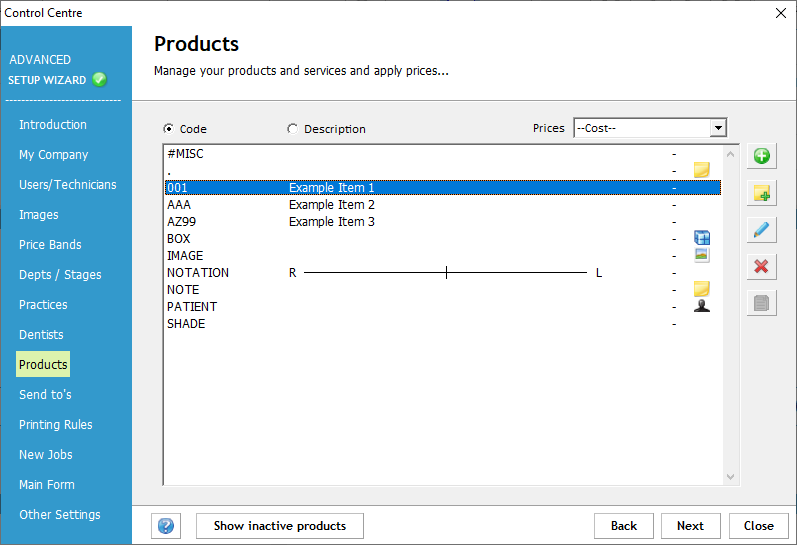Viewport: 797px width, 545px height.
Task: Open Price Bands setup page
Action: click(x=50, y=245)
